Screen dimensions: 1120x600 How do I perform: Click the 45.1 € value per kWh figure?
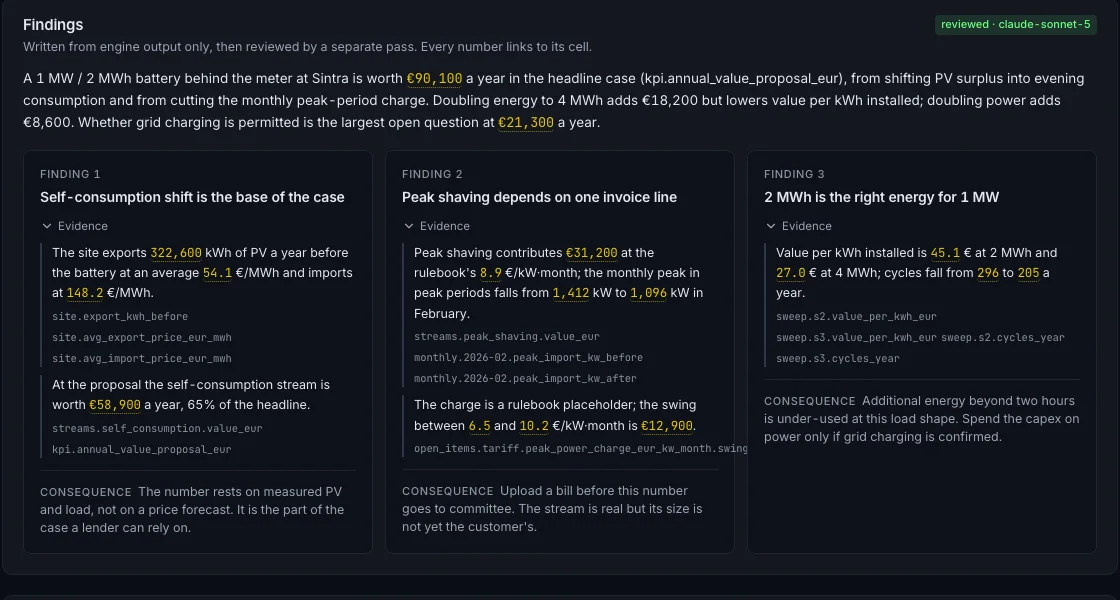tap(945, 253)
